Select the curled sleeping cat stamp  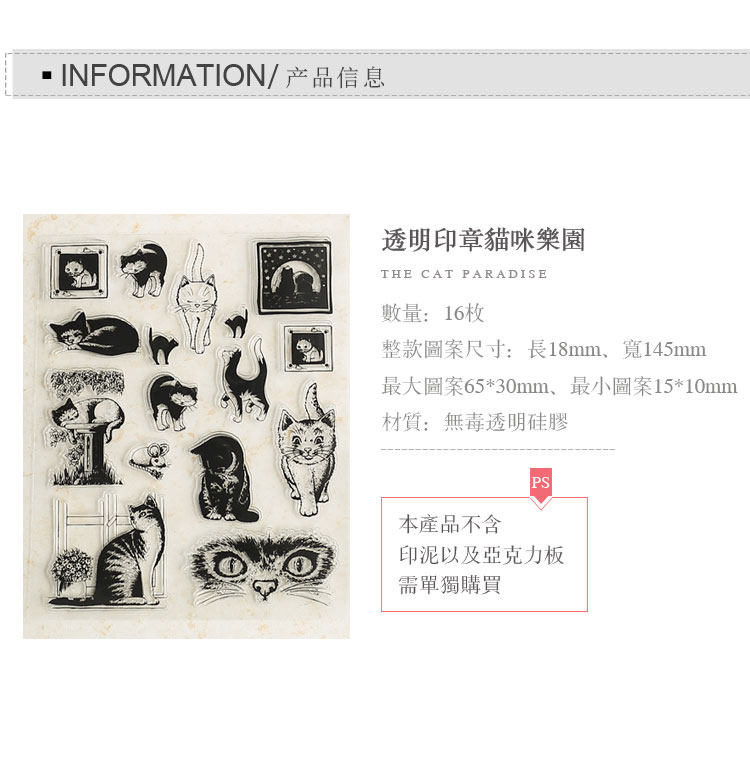click(94, 333)
